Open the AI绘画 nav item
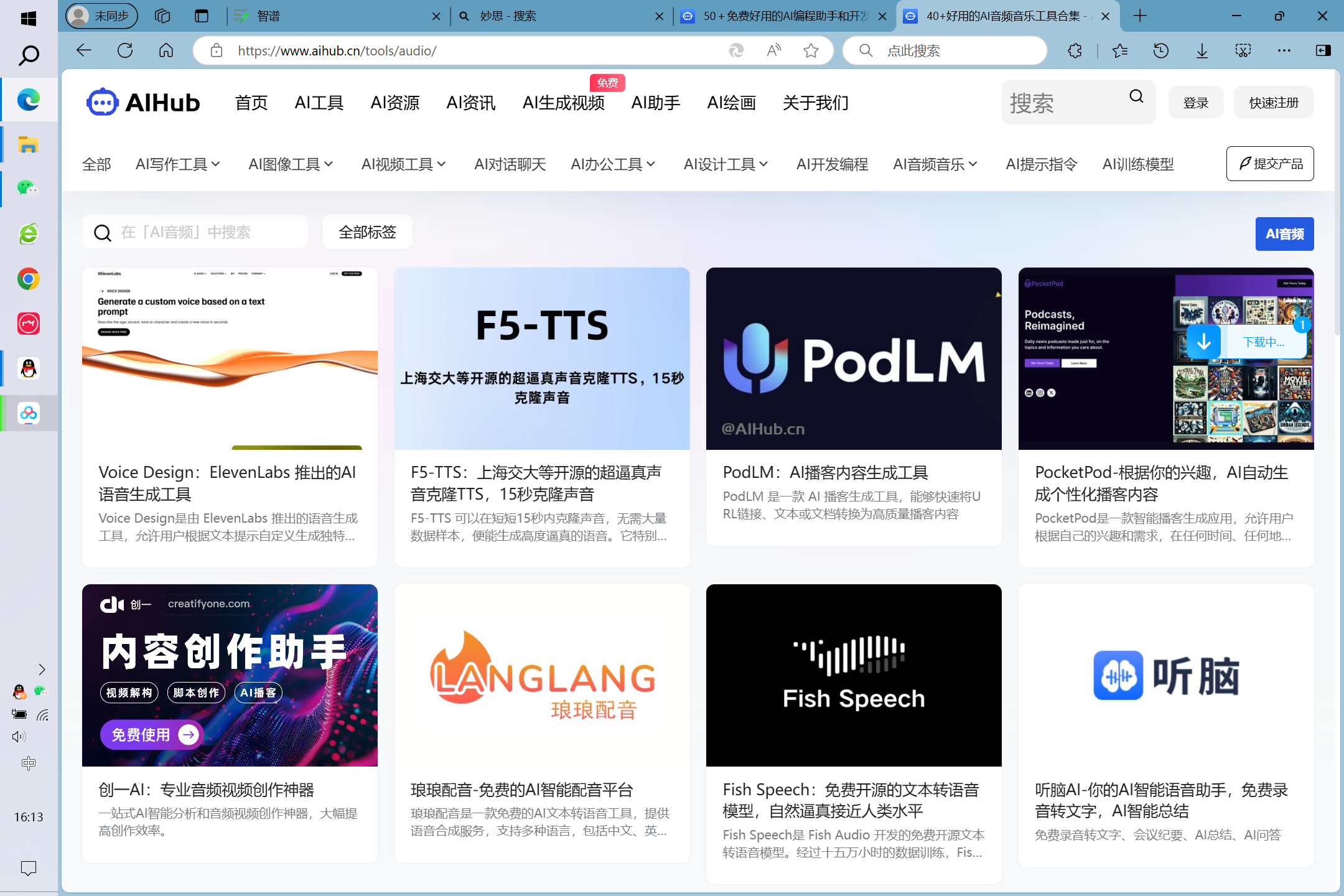Image resolution: width=1344 pixels, height=896 pixels. 732,103
